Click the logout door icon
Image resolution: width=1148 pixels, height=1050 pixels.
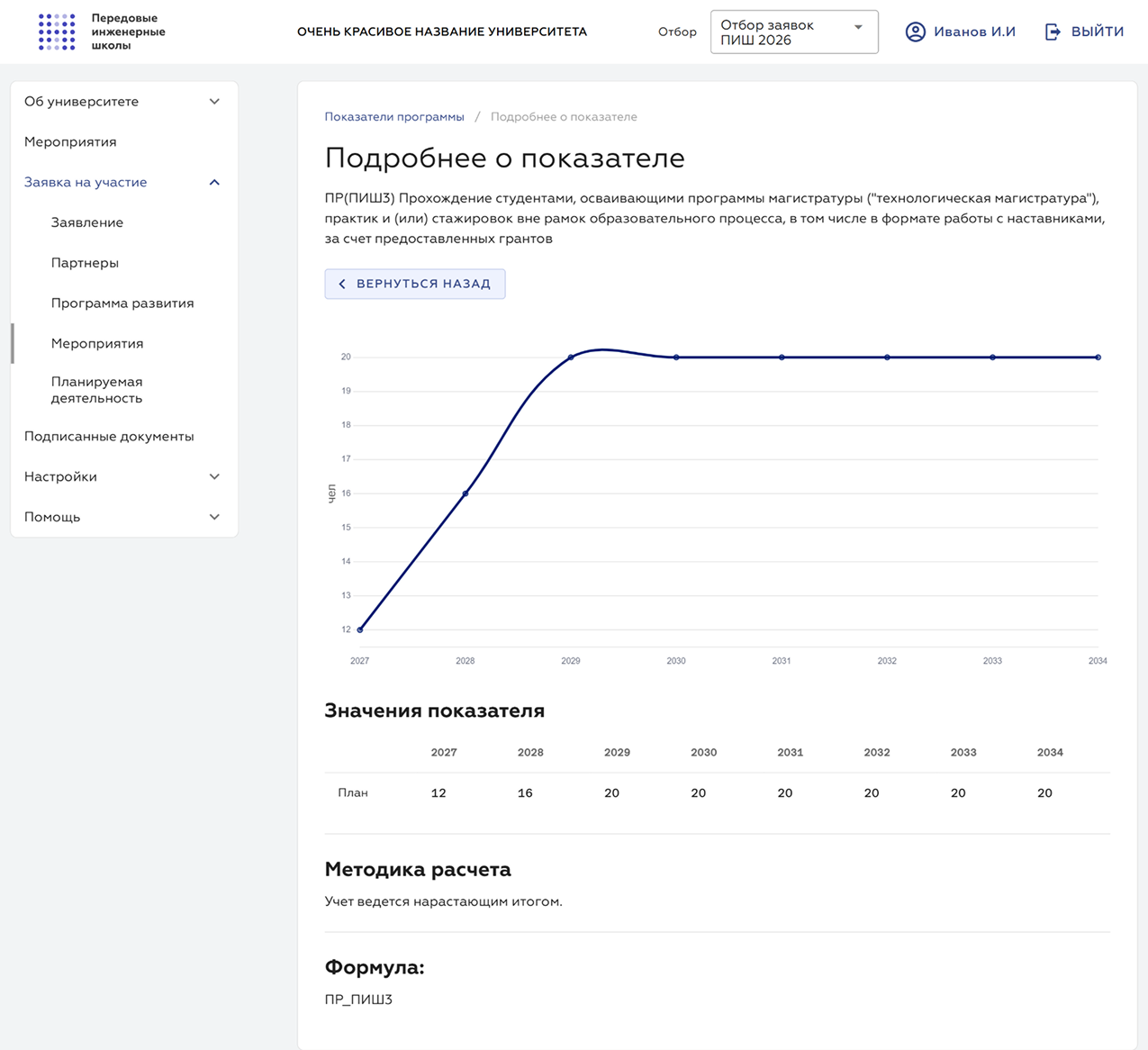pos(1053,32)
